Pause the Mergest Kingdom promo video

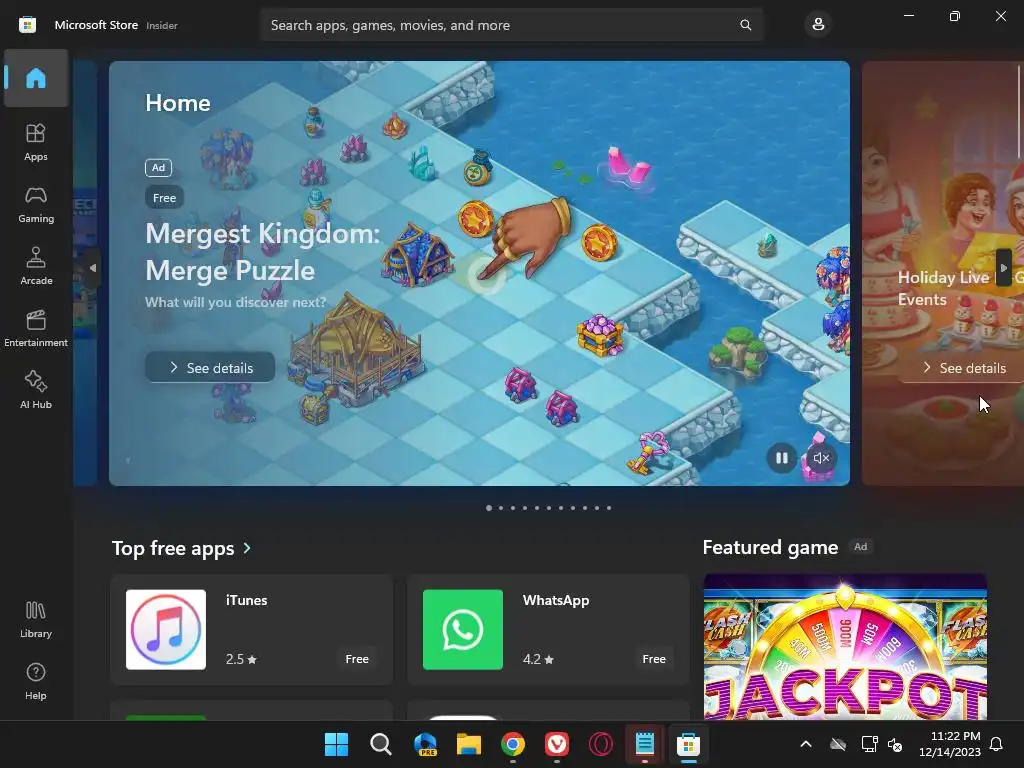[x=781, y=458]
